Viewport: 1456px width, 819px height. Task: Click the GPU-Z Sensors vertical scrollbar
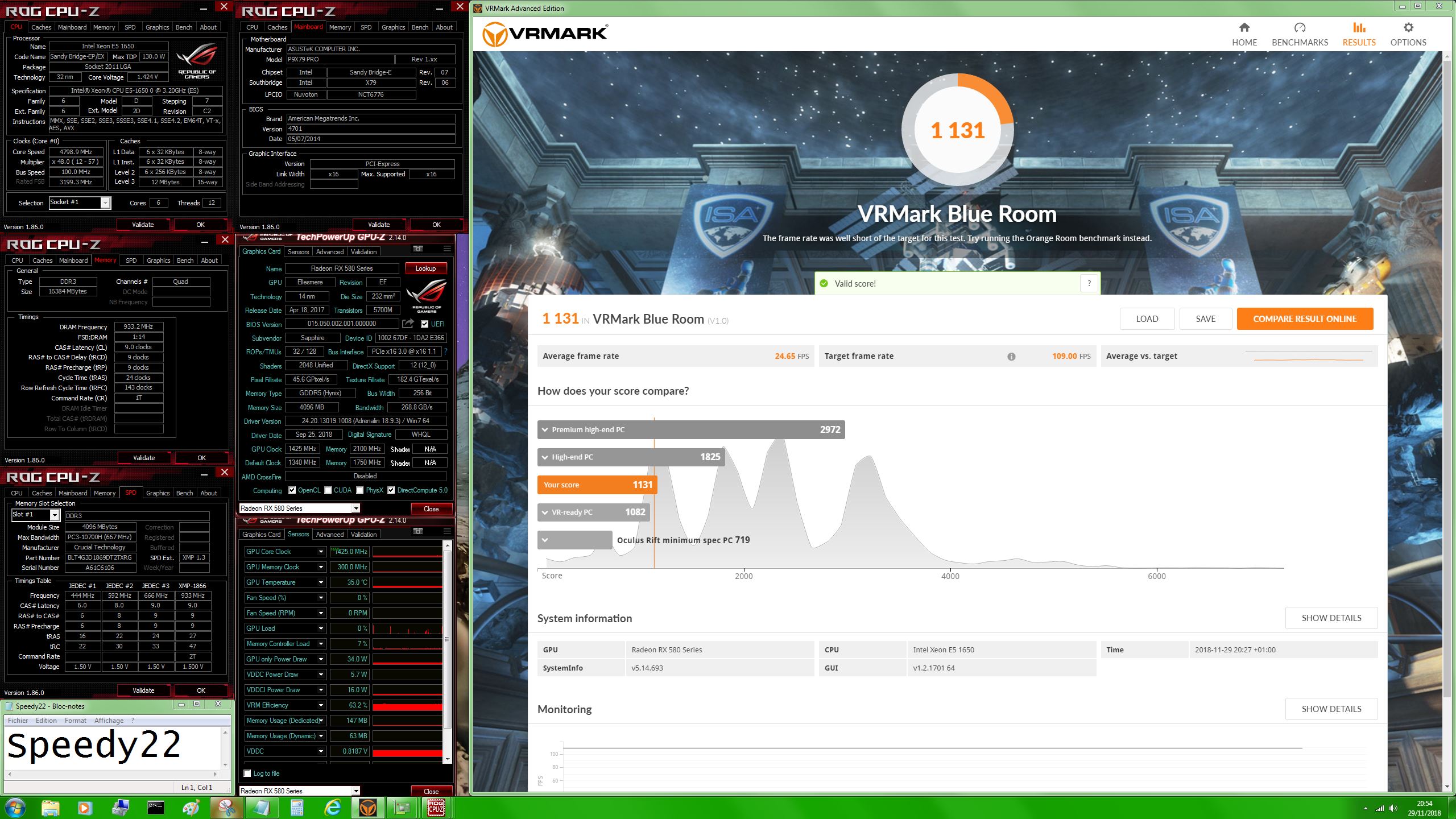pyautogui.click(x=447, y=639)
